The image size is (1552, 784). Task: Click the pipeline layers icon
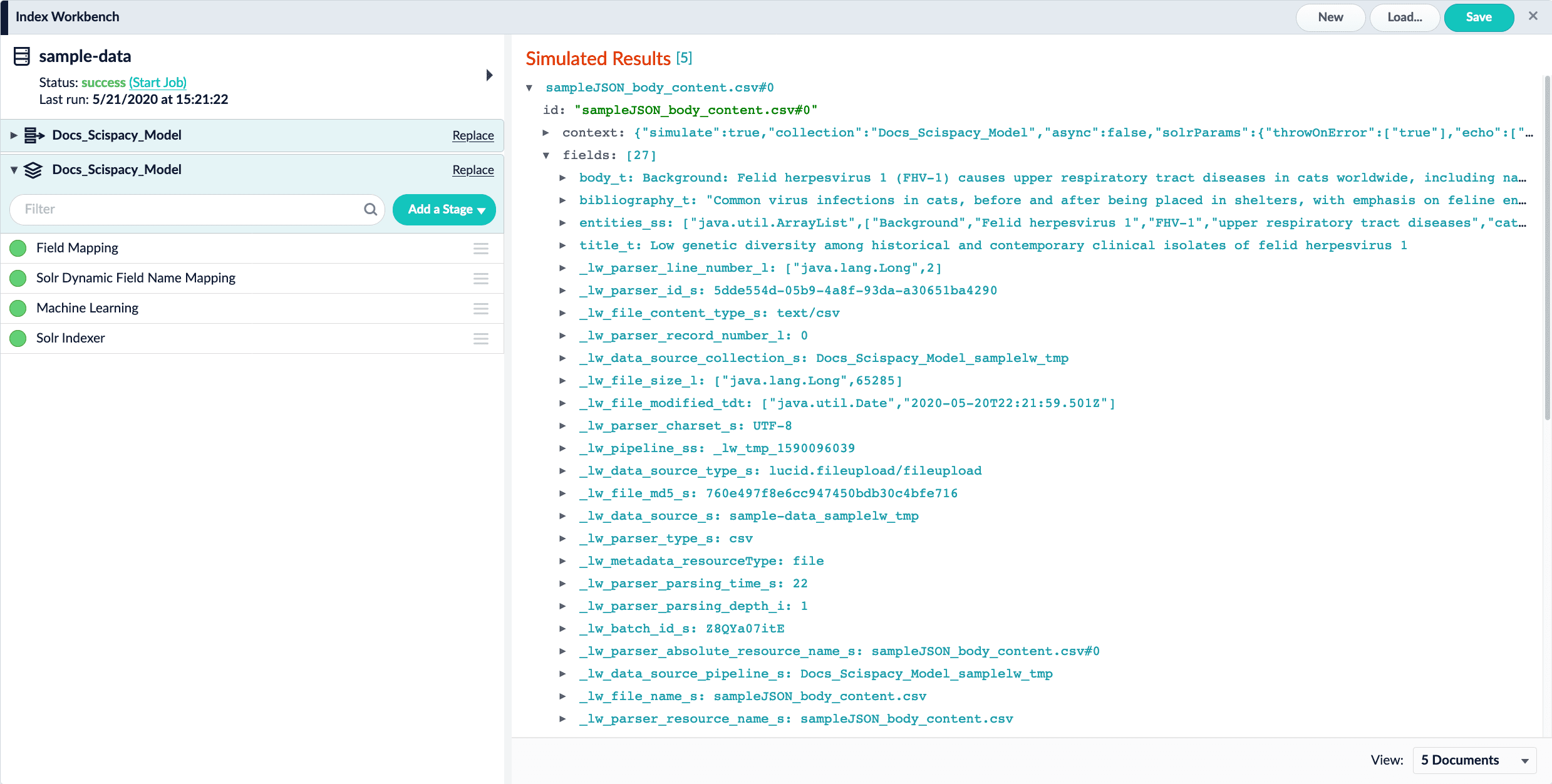[33, 170]
